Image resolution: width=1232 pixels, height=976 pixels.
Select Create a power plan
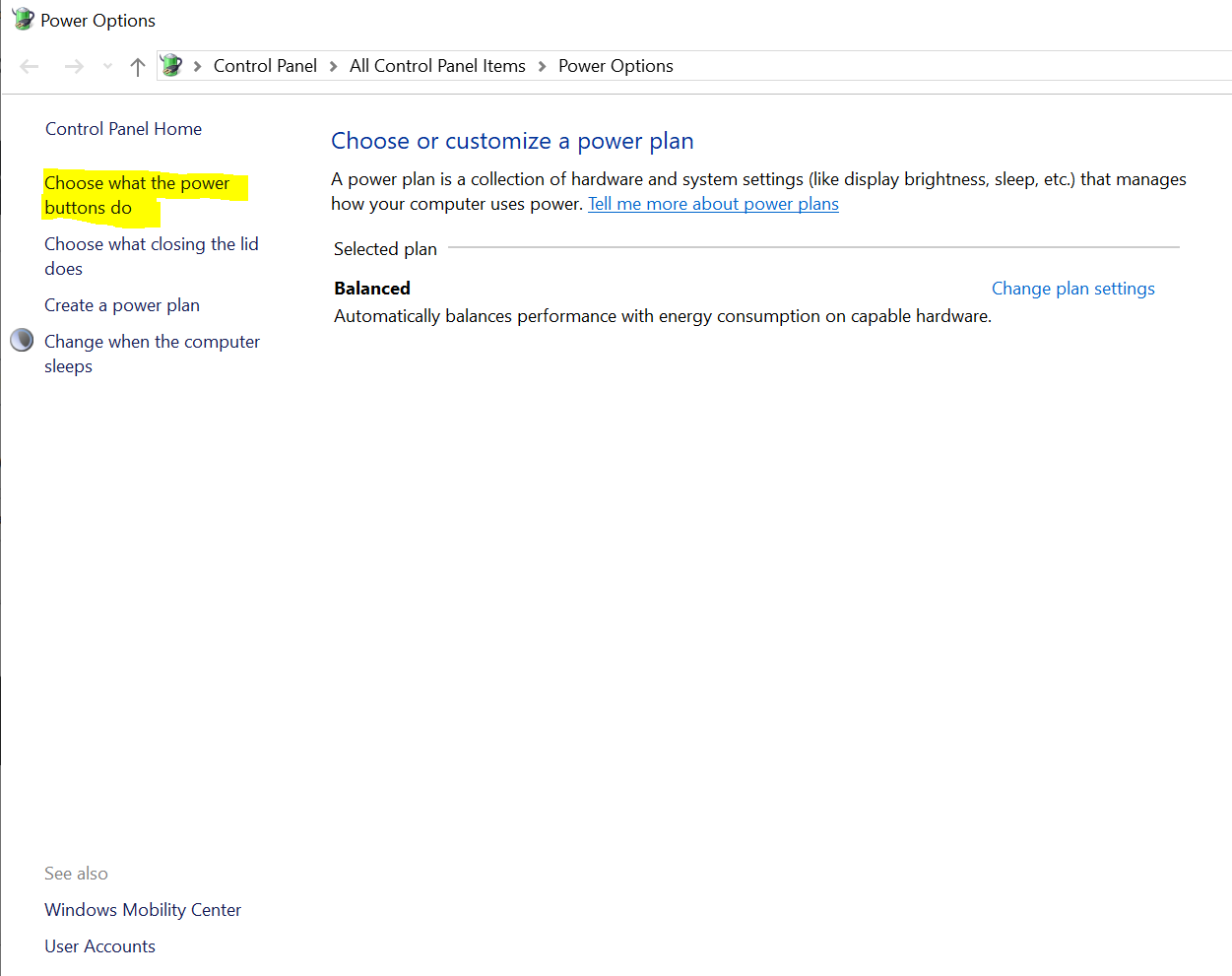122,305
